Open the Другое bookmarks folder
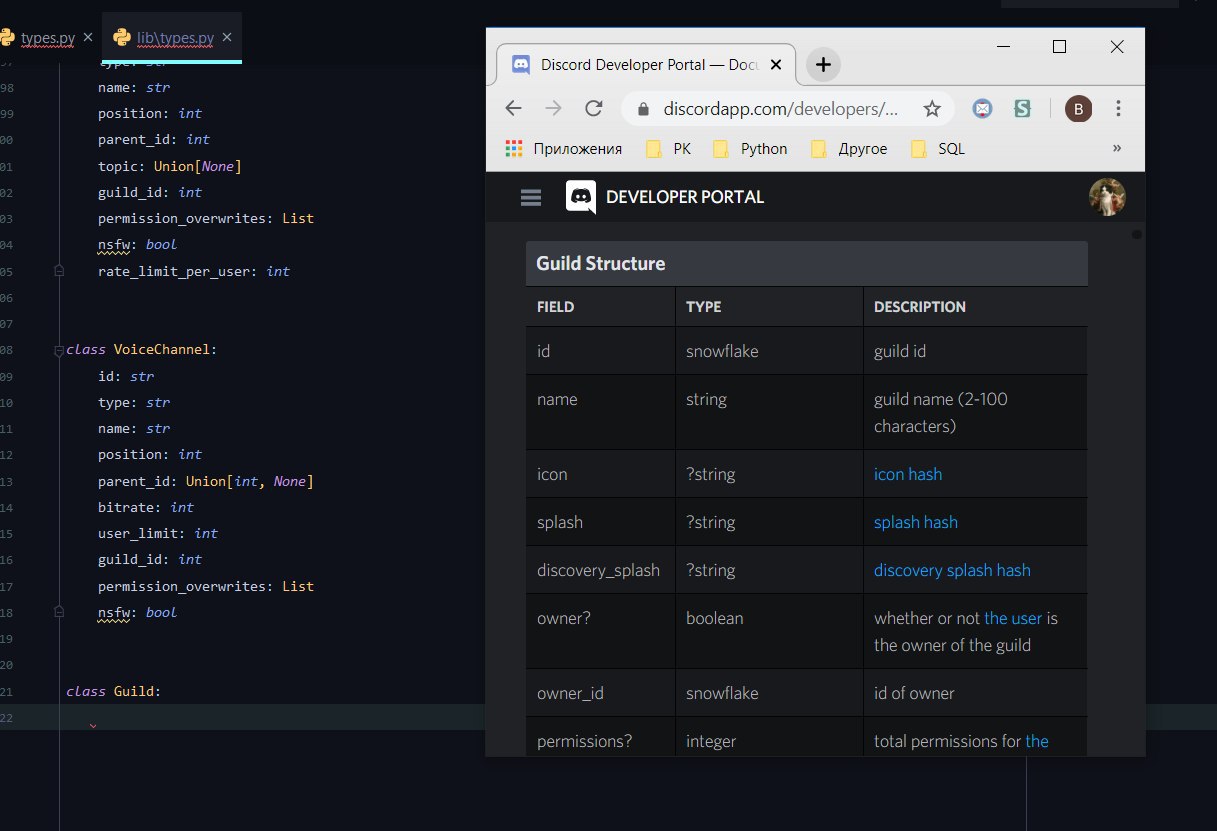This screenshot has width=1217, height=831. click(849, 149)
